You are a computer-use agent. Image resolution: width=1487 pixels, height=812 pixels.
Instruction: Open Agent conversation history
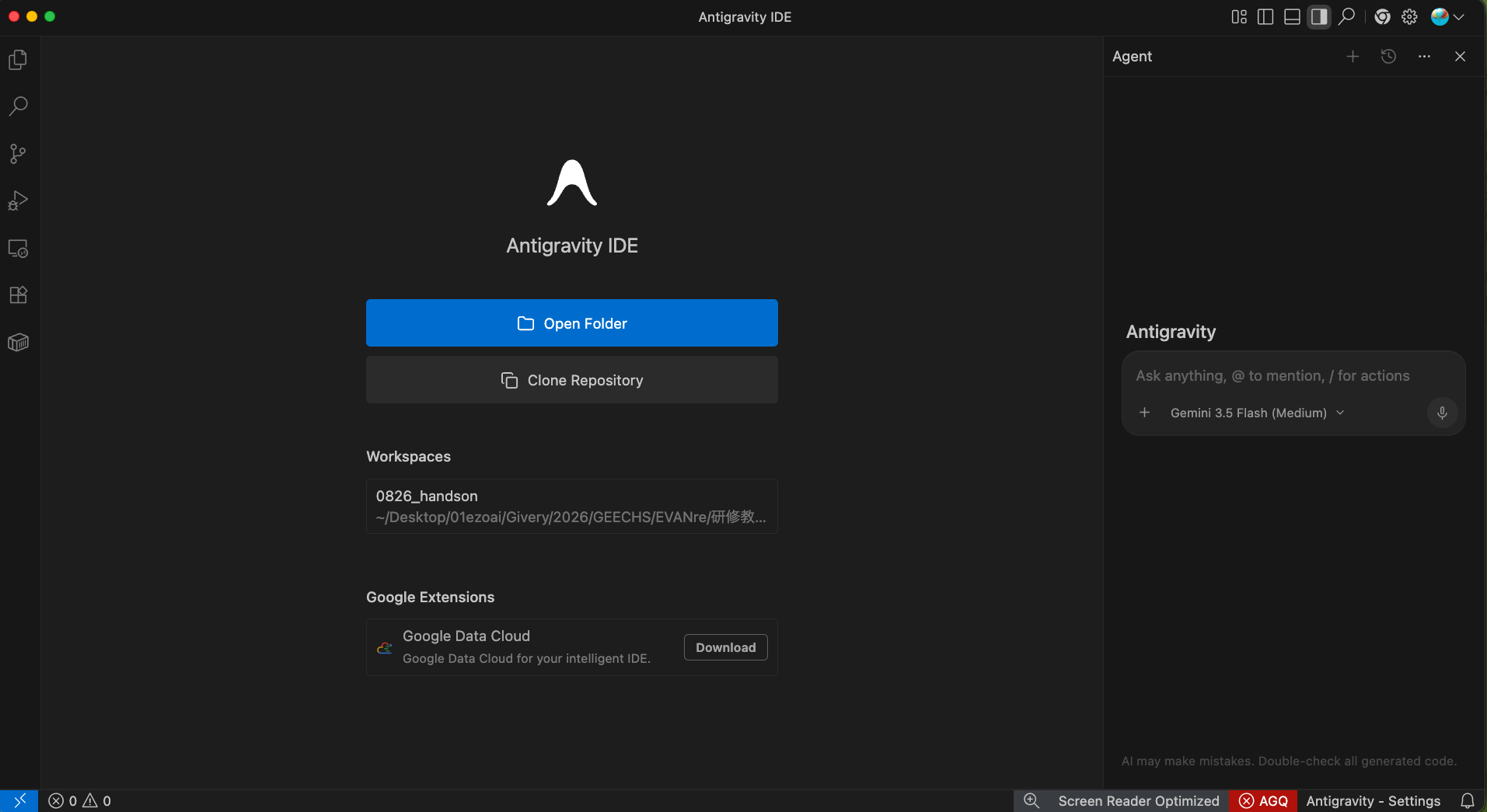pos(1388,57)
